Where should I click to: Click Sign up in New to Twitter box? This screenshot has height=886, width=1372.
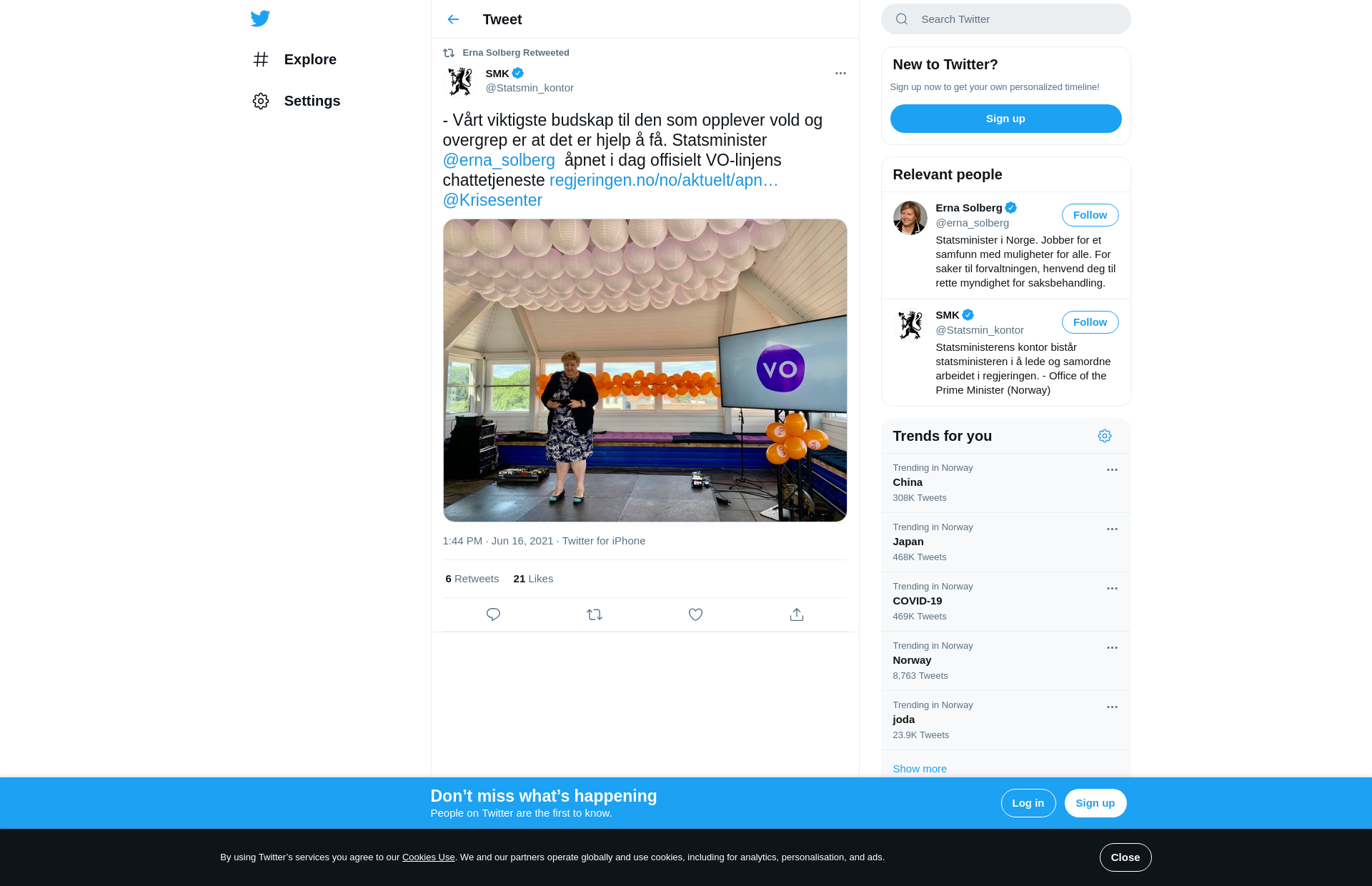click(x=1005, y=119)
